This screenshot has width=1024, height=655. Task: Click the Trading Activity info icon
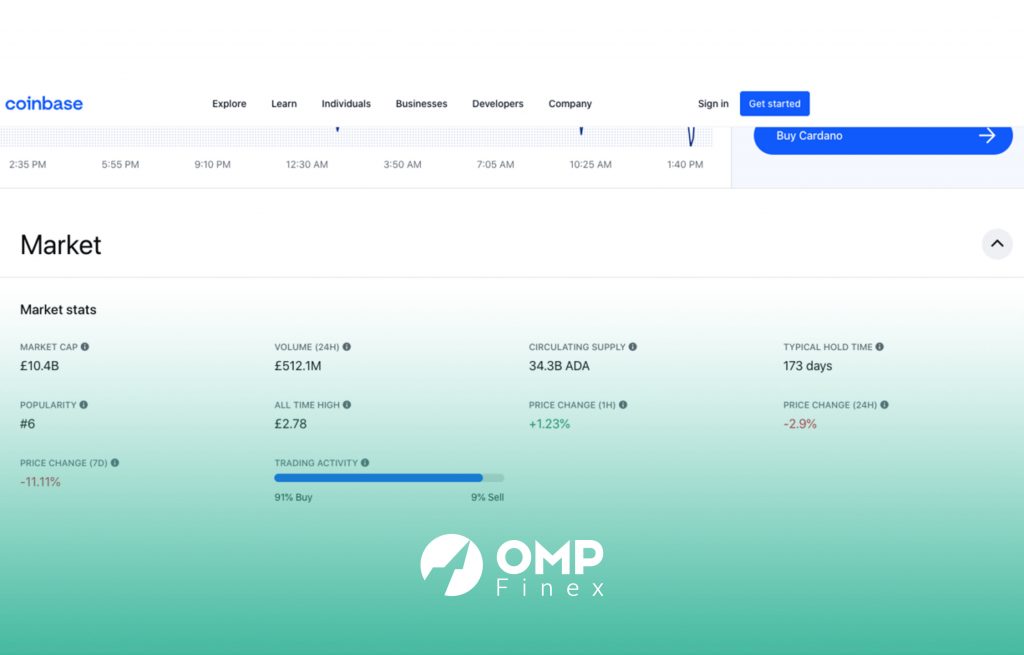pyautogui.click(x=365, y=463)
